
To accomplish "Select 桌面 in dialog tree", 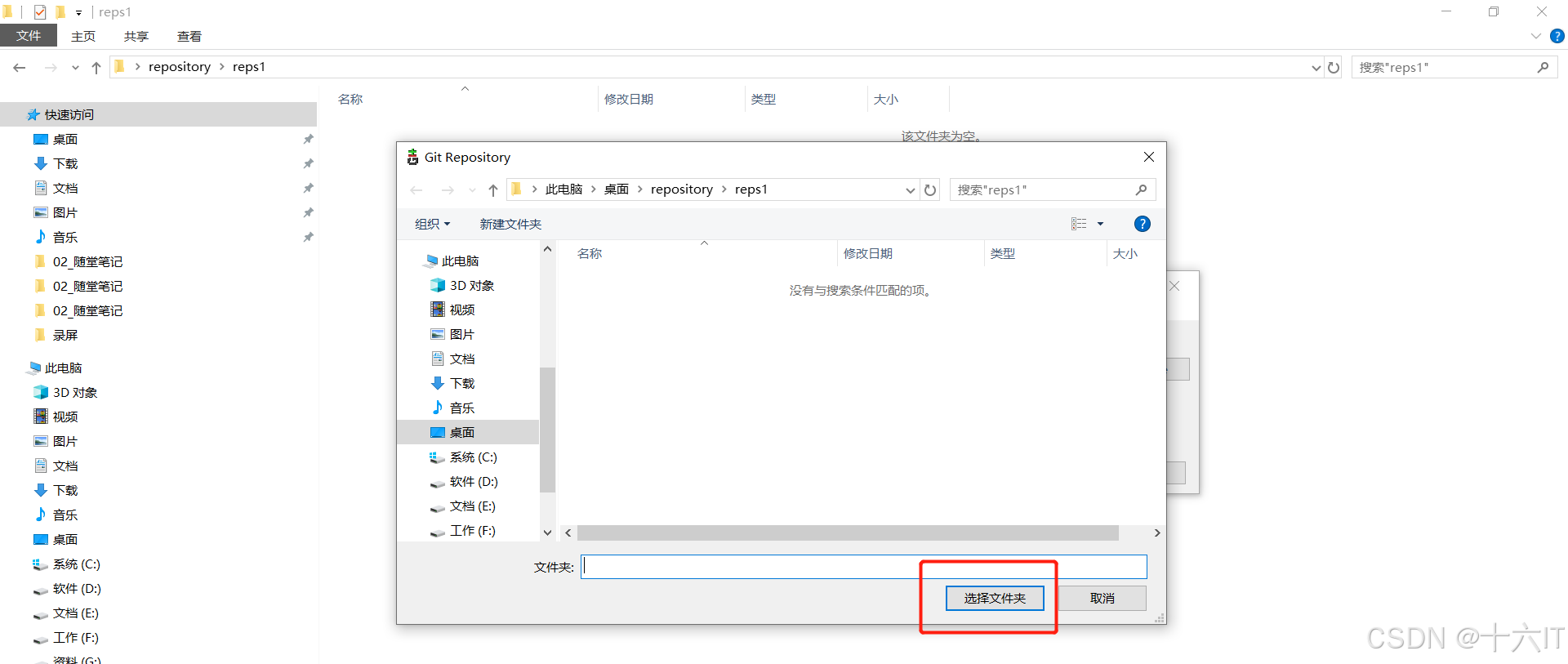I will tap(468, 432).
